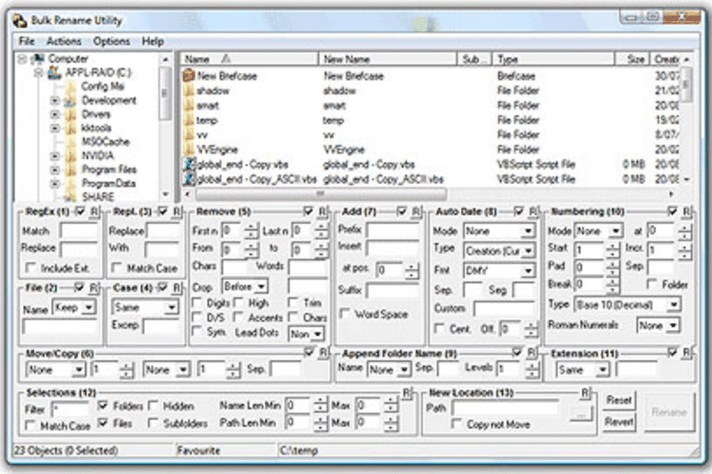The height and width of the screenshot is (474, 712).
Task: Click the Program Files folder icon in tree
Action: [71, 170]
